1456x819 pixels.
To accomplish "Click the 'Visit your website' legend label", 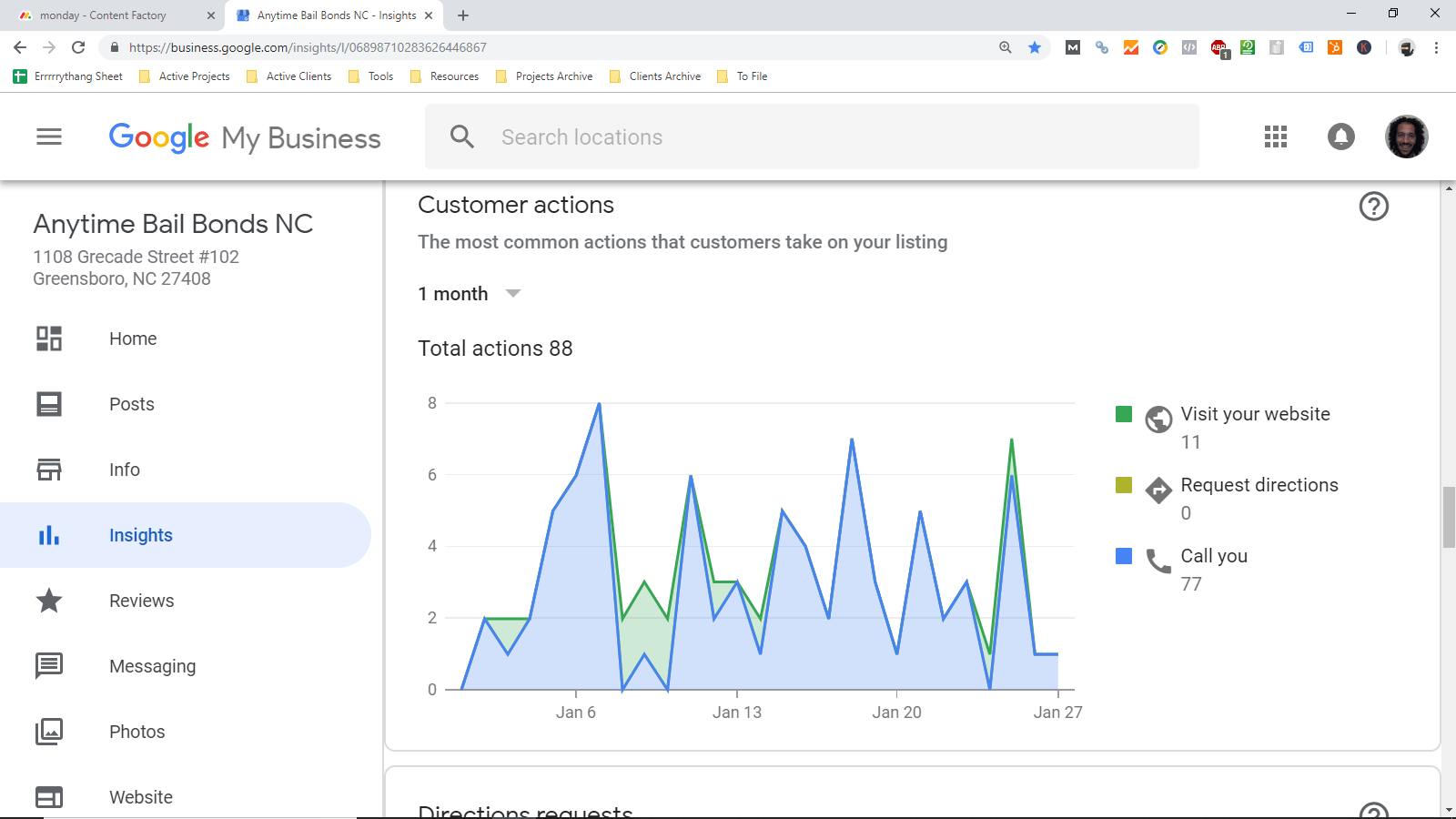I will [1255, 414].
